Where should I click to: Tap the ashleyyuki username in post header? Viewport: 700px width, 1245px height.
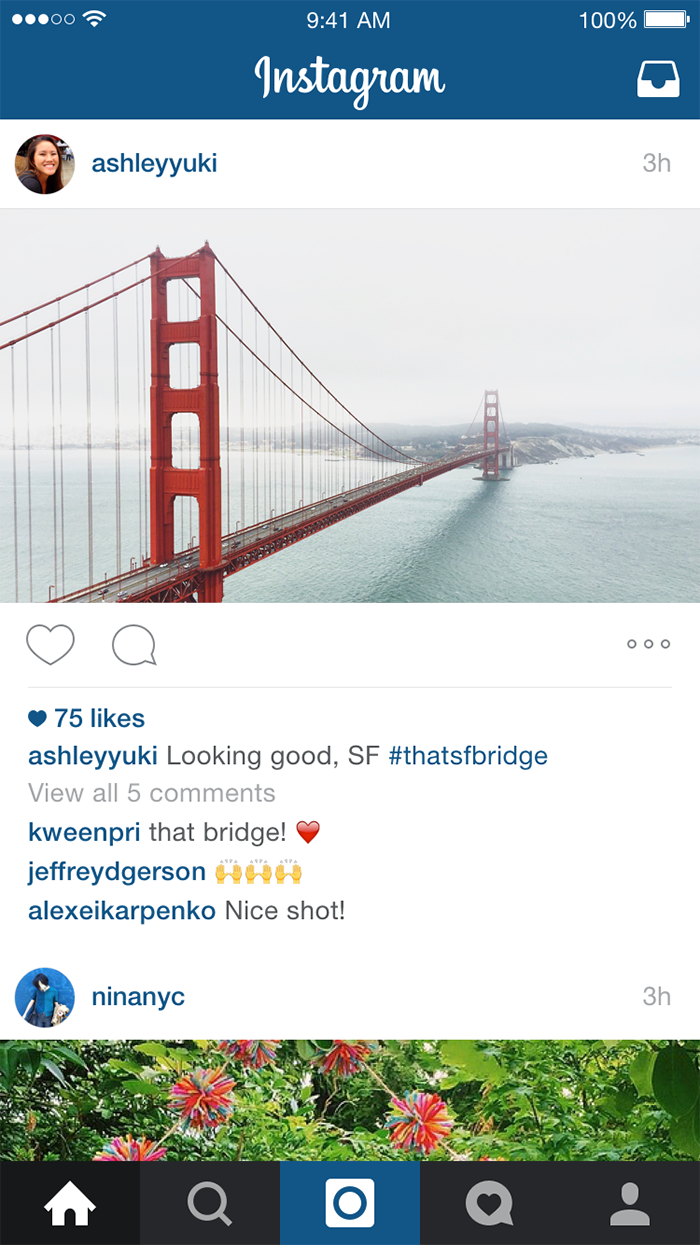[154, 164]
